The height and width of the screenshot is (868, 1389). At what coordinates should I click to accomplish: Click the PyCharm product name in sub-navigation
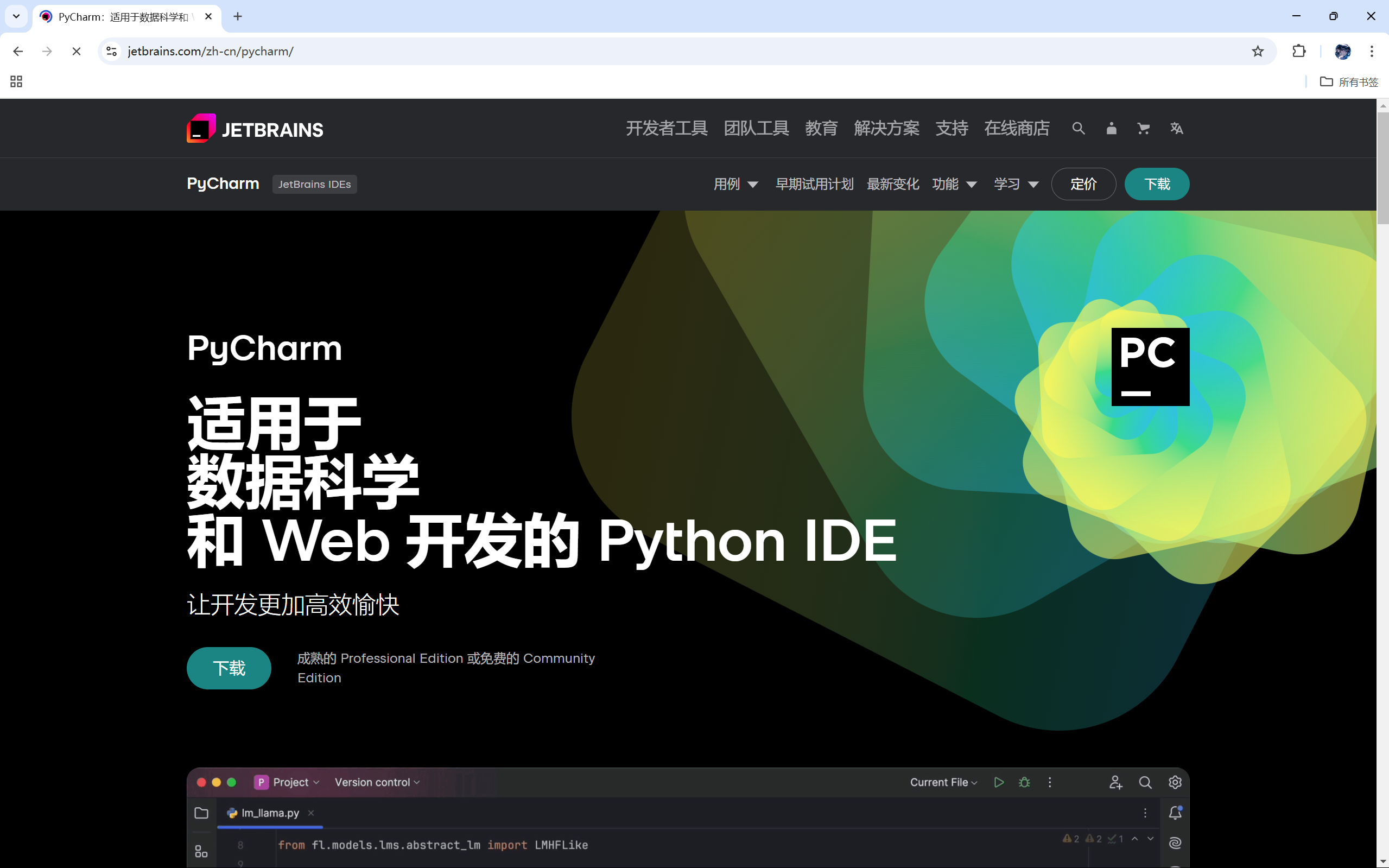click(223, 183)
